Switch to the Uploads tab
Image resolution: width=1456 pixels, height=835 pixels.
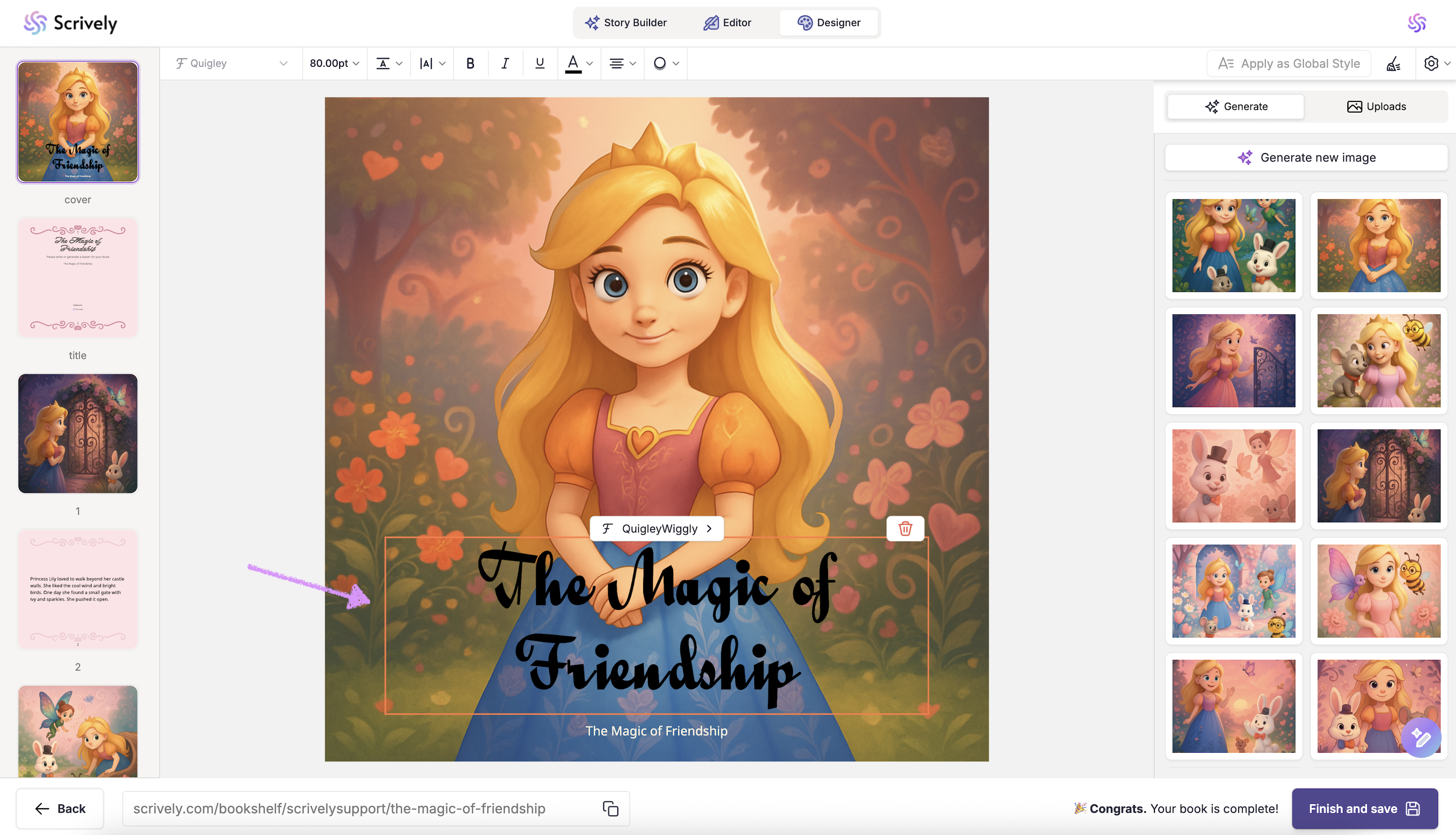click(1376, 107)
